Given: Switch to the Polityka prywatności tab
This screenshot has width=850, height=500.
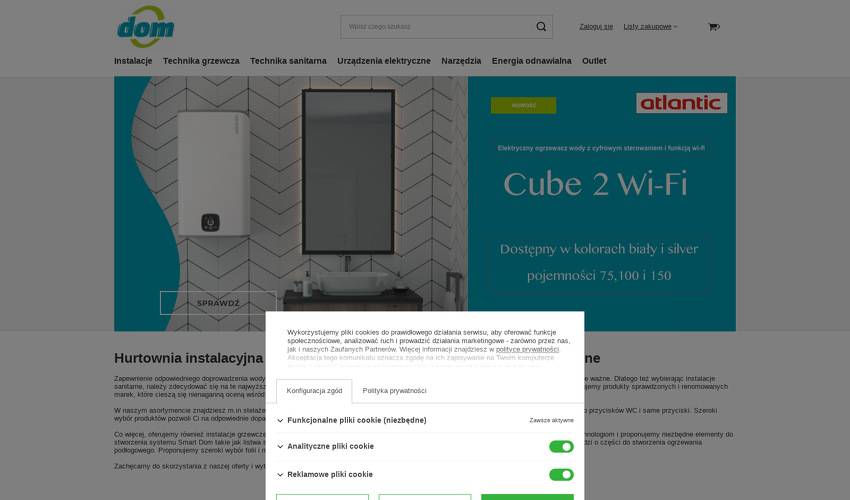Looking at the screenshot, I should click(394, 391).
